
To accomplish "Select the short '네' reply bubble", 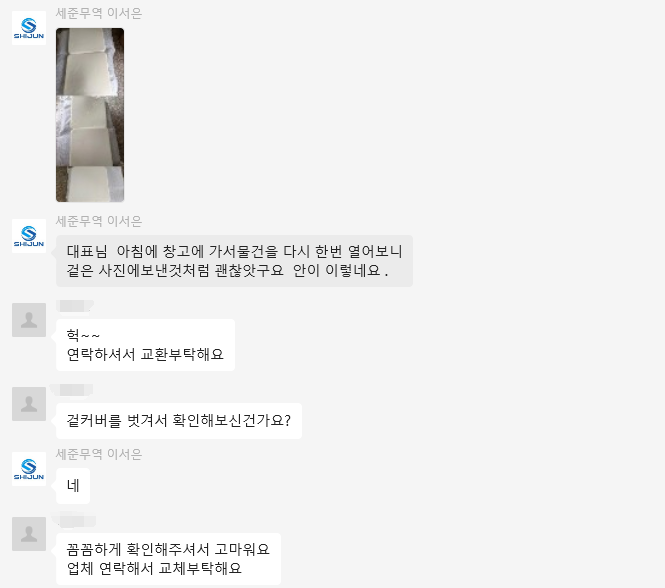I will (73, 486).
